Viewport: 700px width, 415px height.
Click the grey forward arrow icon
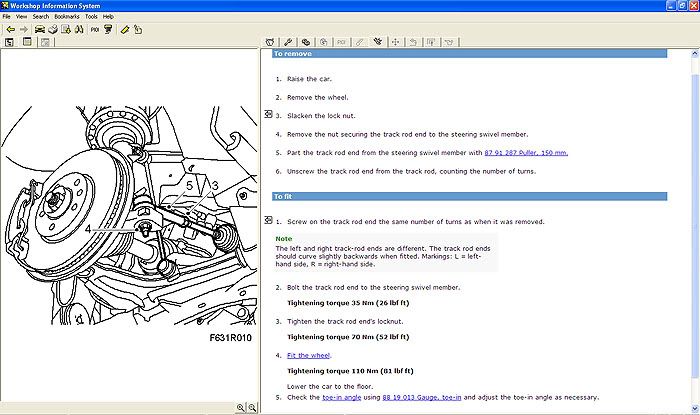pyautogui.click(x=24, y=30)
